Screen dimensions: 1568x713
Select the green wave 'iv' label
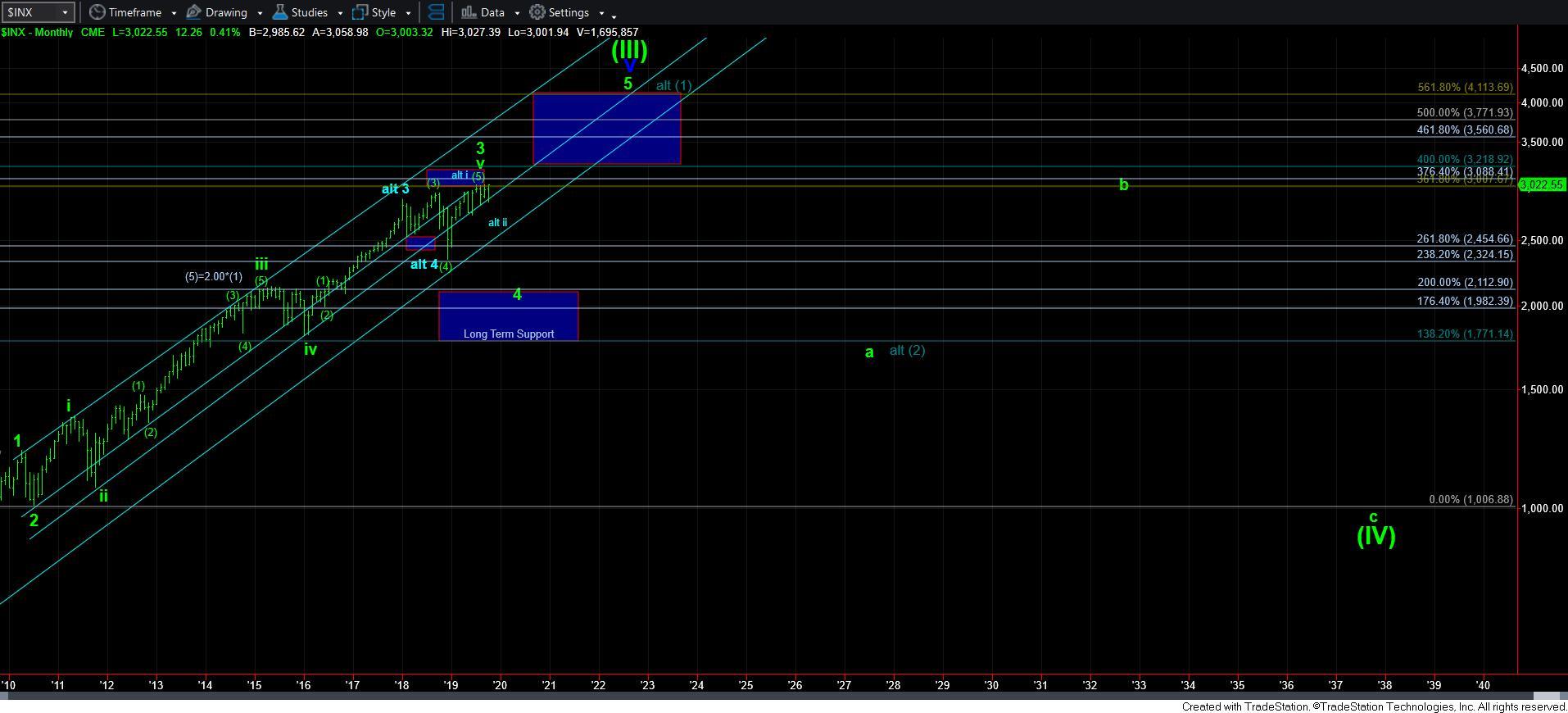(x=310, y=349)
